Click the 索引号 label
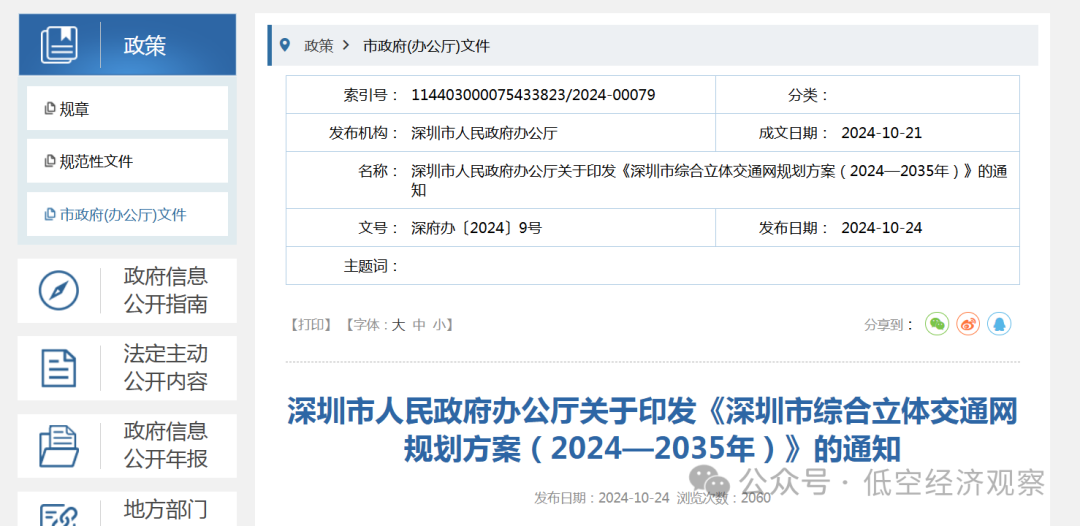This screenshot has width=1080, height=526. pos(371,95)
